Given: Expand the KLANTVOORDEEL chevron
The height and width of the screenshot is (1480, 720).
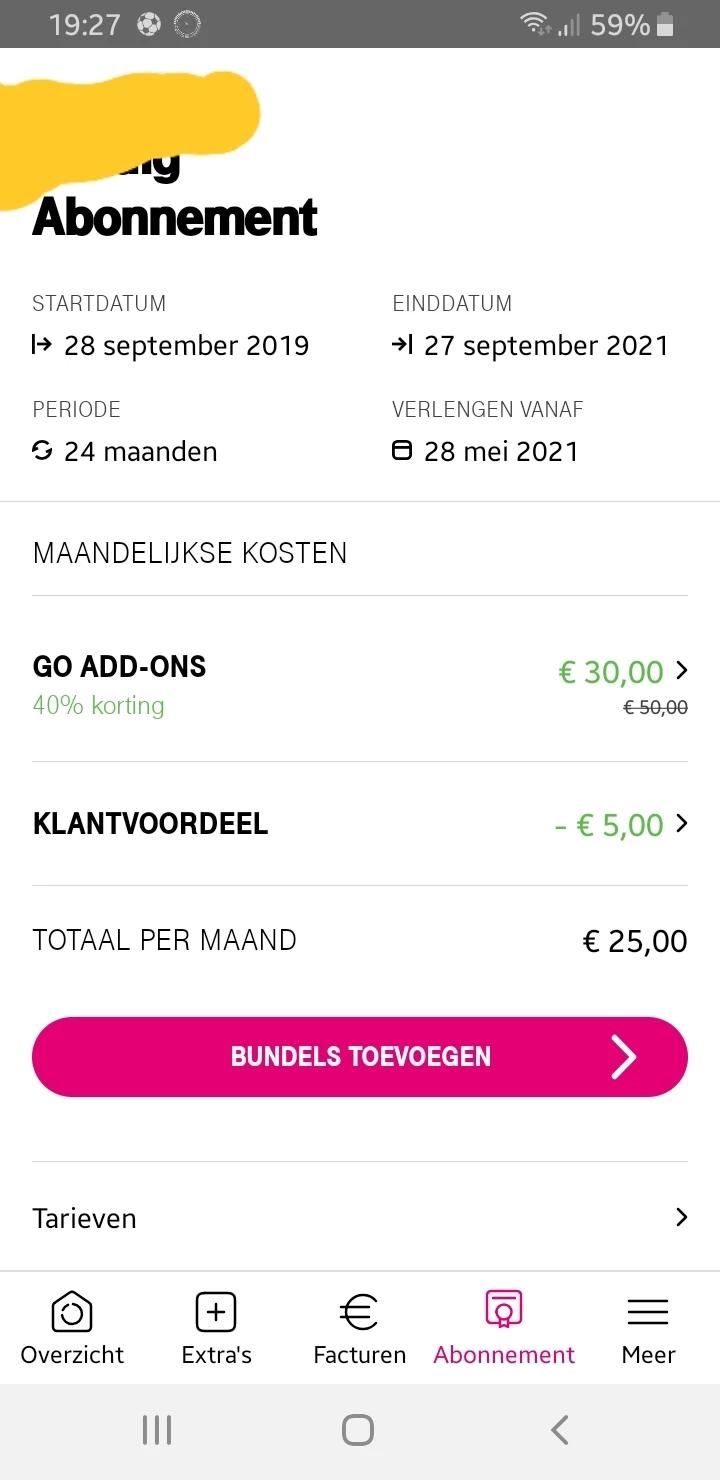Looking at the screenshot, I should tap(682, 823).
